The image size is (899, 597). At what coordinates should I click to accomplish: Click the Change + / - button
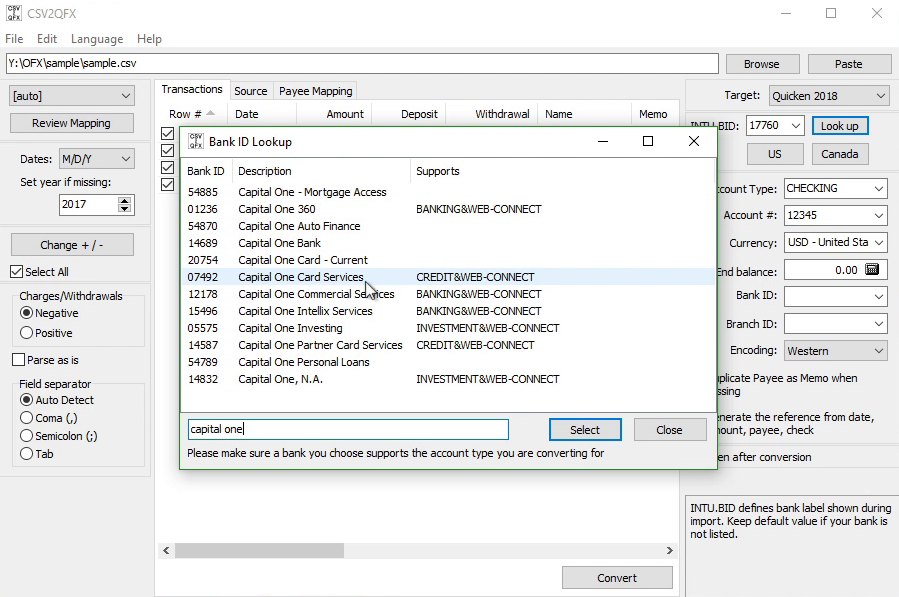[x=72, y=245]
